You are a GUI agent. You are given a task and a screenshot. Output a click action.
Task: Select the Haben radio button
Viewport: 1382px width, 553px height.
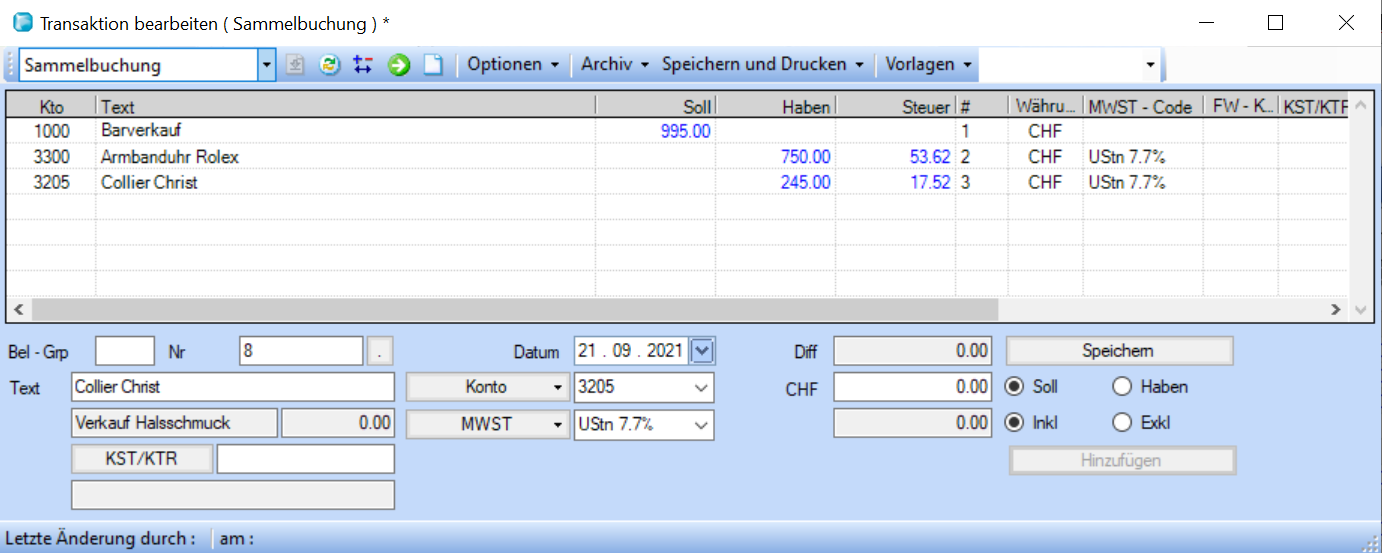click(1122, 387)
